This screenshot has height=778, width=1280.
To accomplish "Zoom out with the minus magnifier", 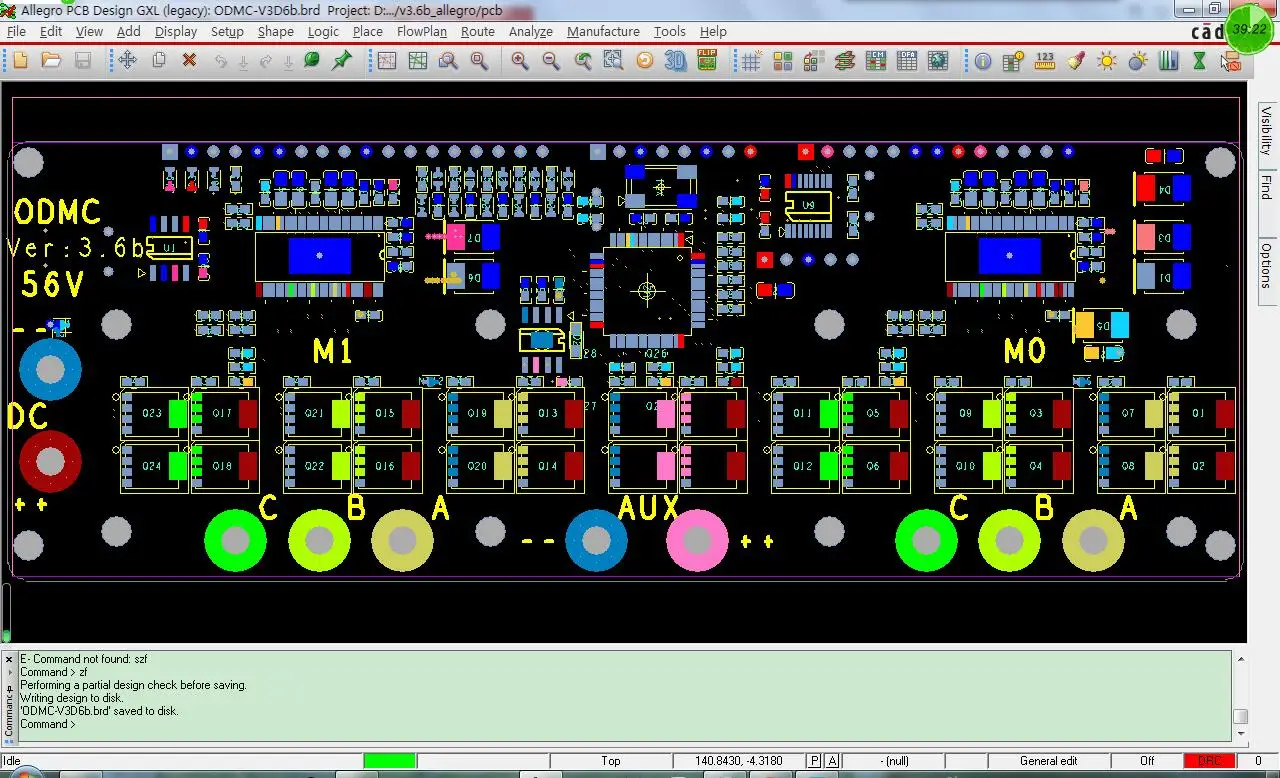I will [x=551, y=61].
